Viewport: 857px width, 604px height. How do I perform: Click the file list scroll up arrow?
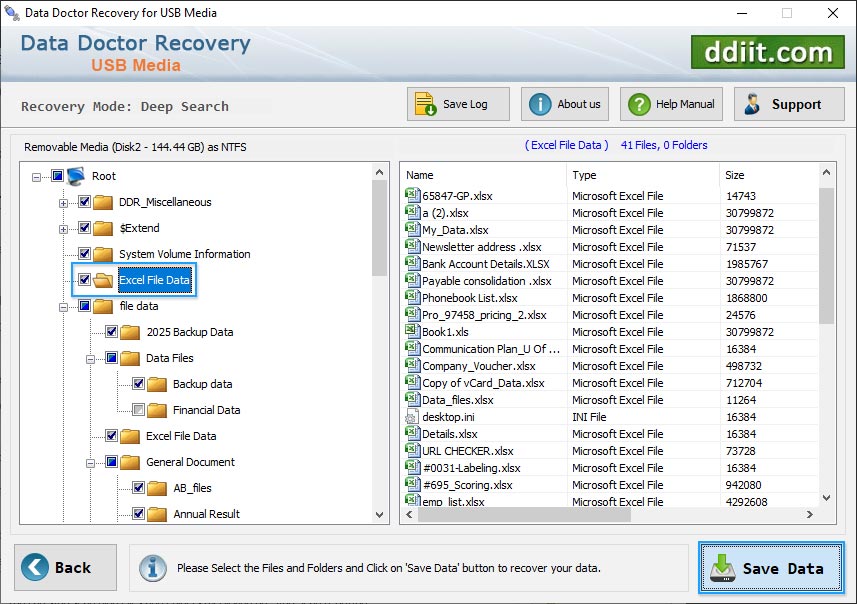pyautogui.click(x=826, y=173)
